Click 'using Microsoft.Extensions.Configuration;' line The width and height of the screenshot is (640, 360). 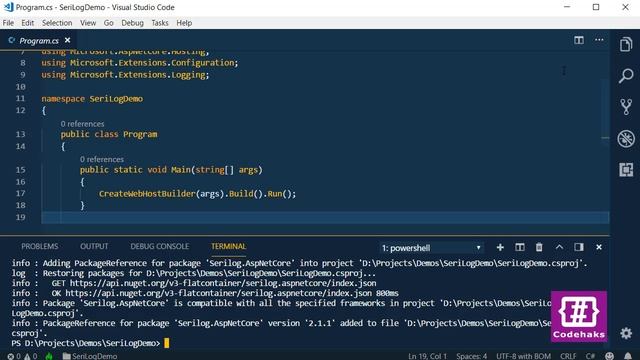[x=140, y=63]
